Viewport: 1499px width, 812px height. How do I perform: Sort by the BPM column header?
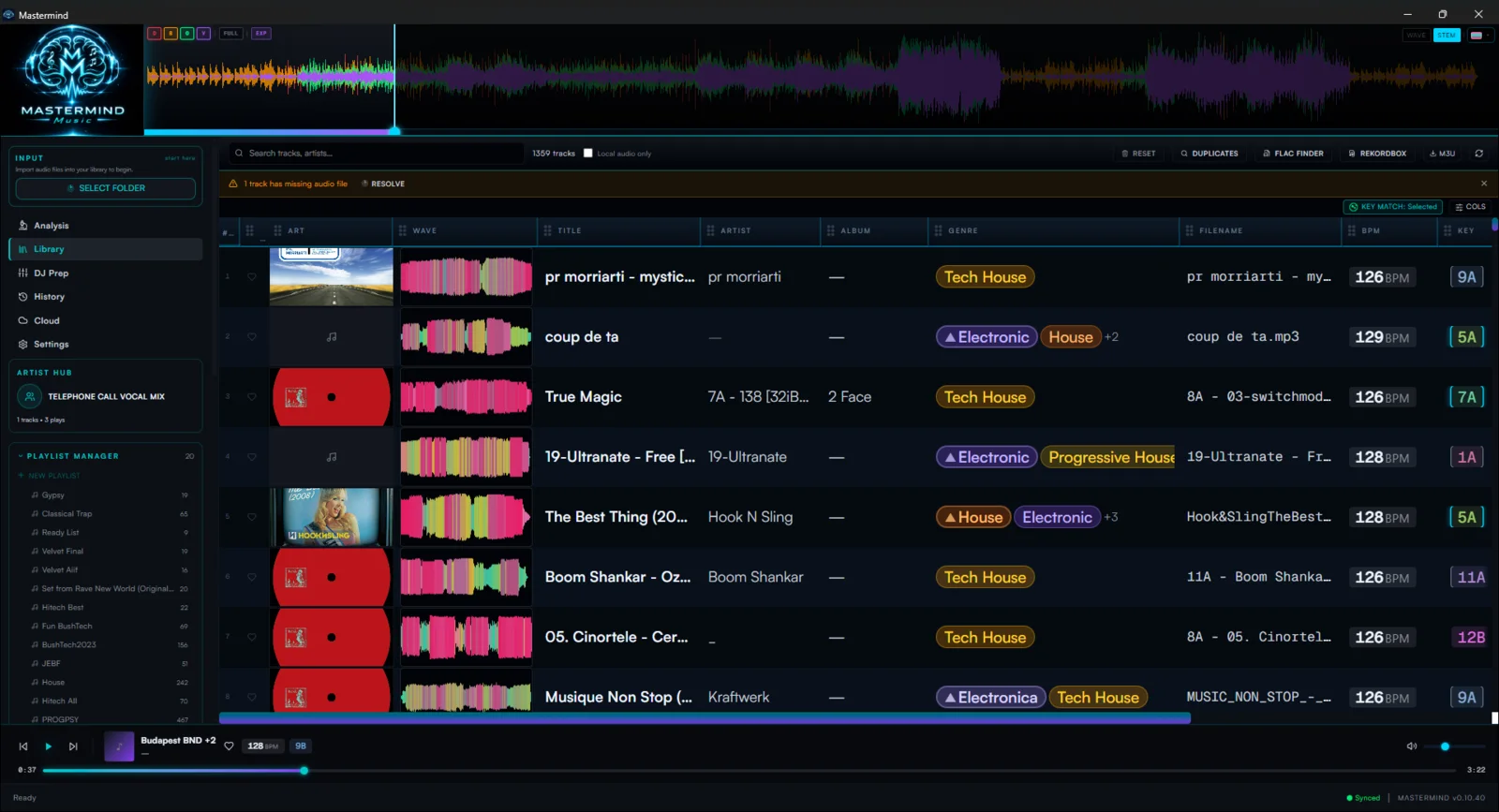(x=1371, y=230)
